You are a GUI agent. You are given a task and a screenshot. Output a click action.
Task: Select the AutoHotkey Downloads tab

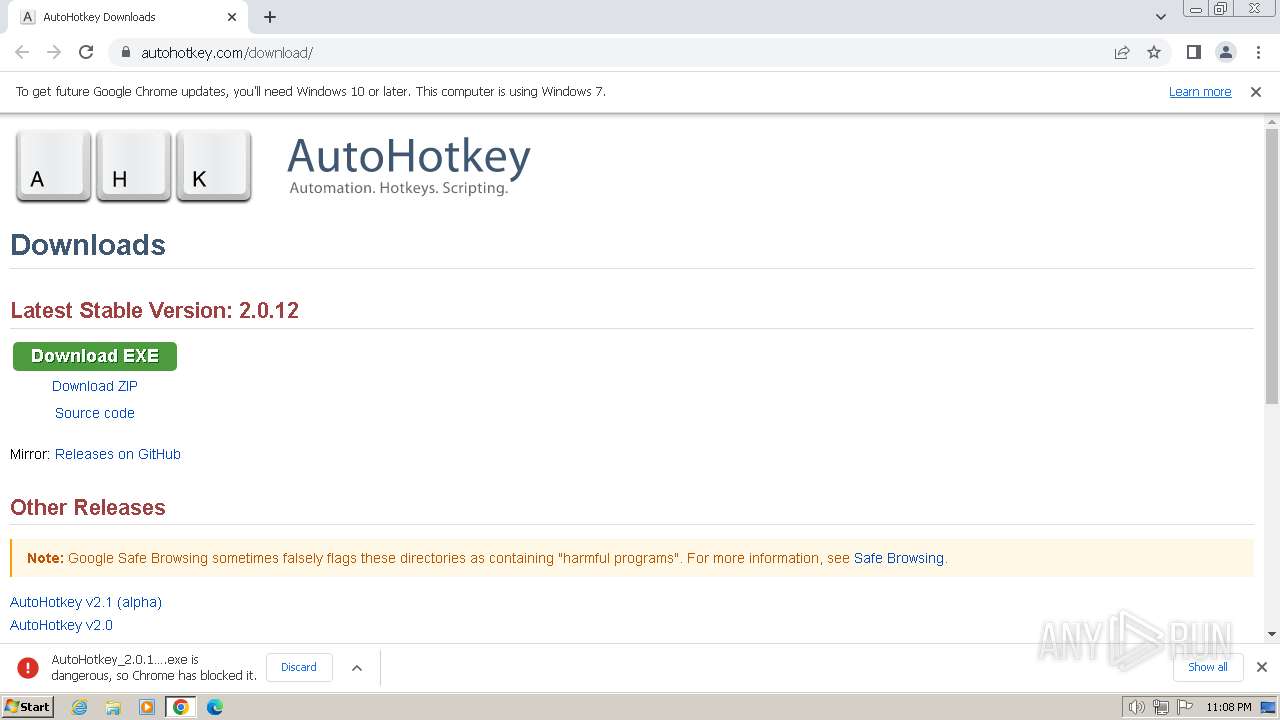[x=128, y=17]
